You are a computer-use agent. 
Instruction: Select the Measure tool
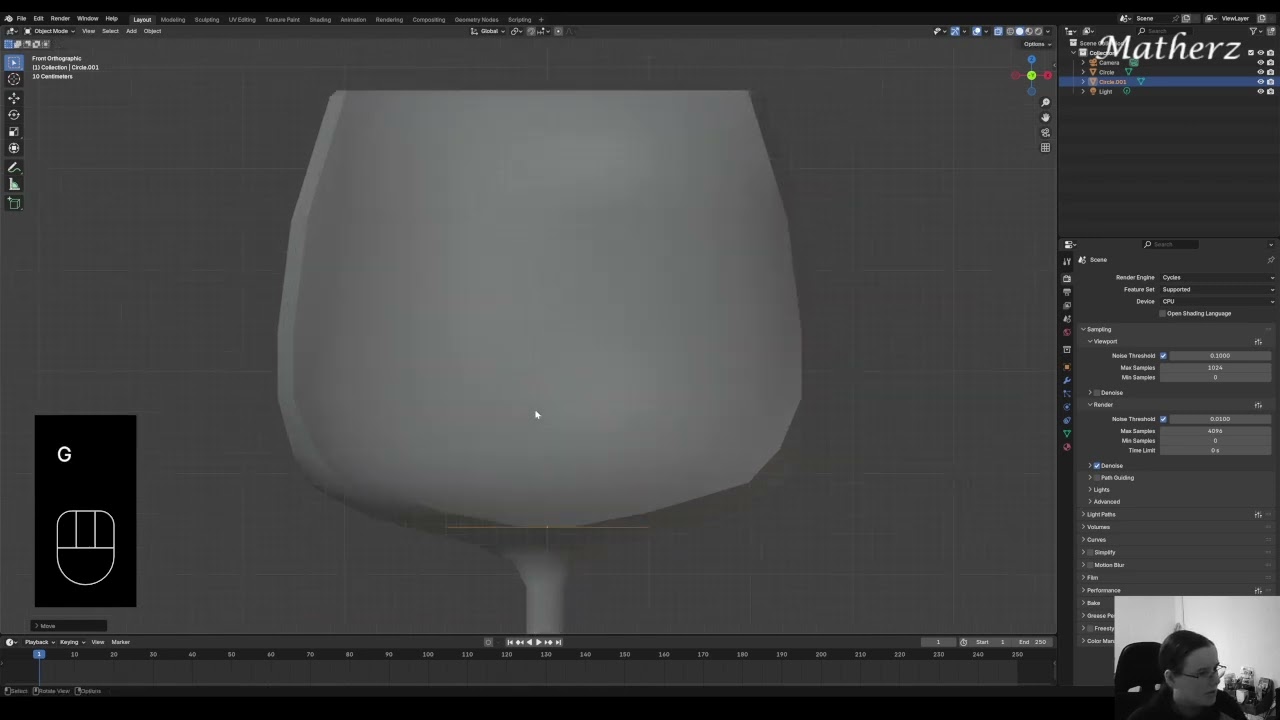point(14,184)
